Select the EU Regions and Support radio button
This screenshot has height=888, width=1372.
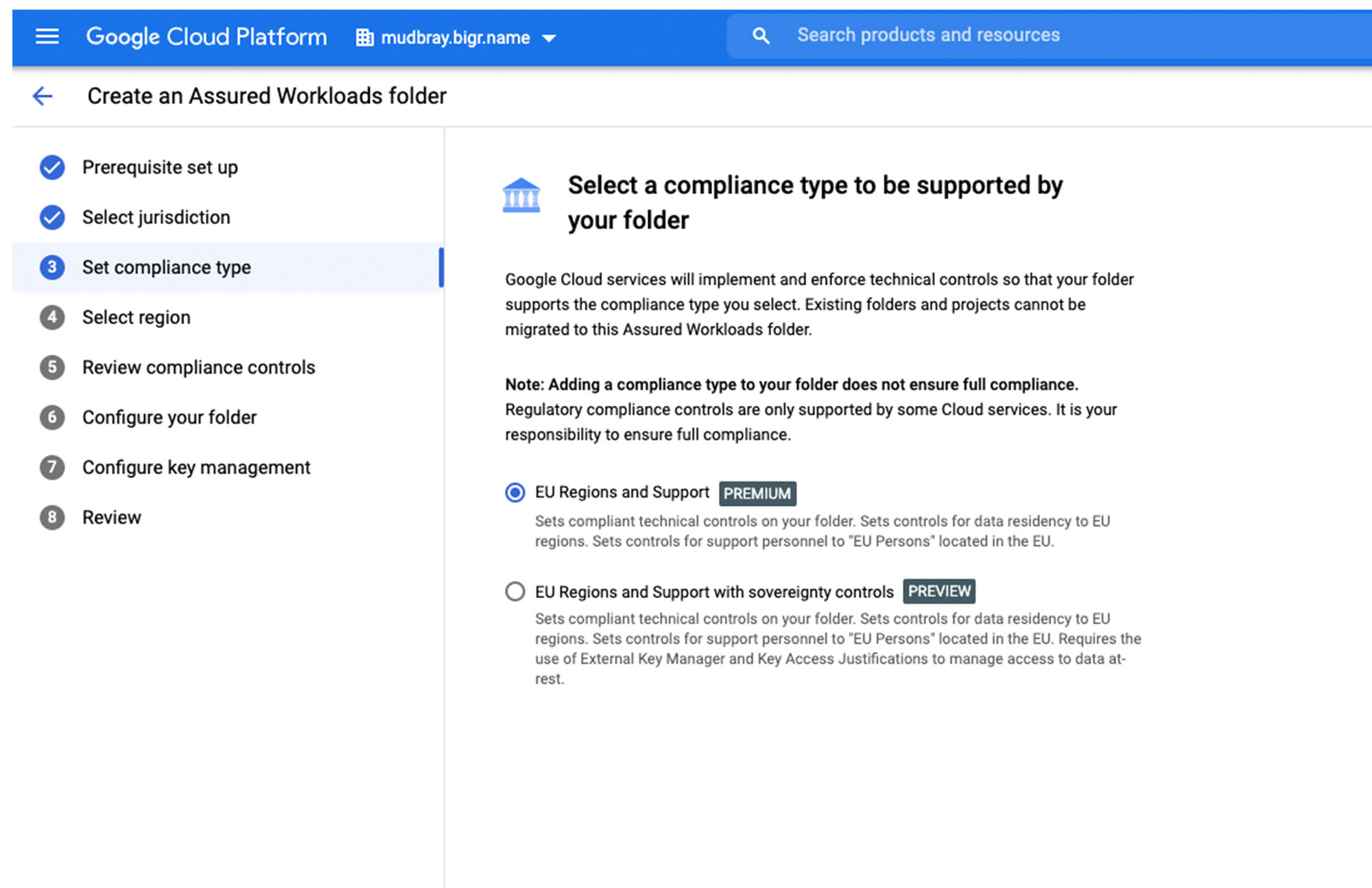click(x=517, y=490)
